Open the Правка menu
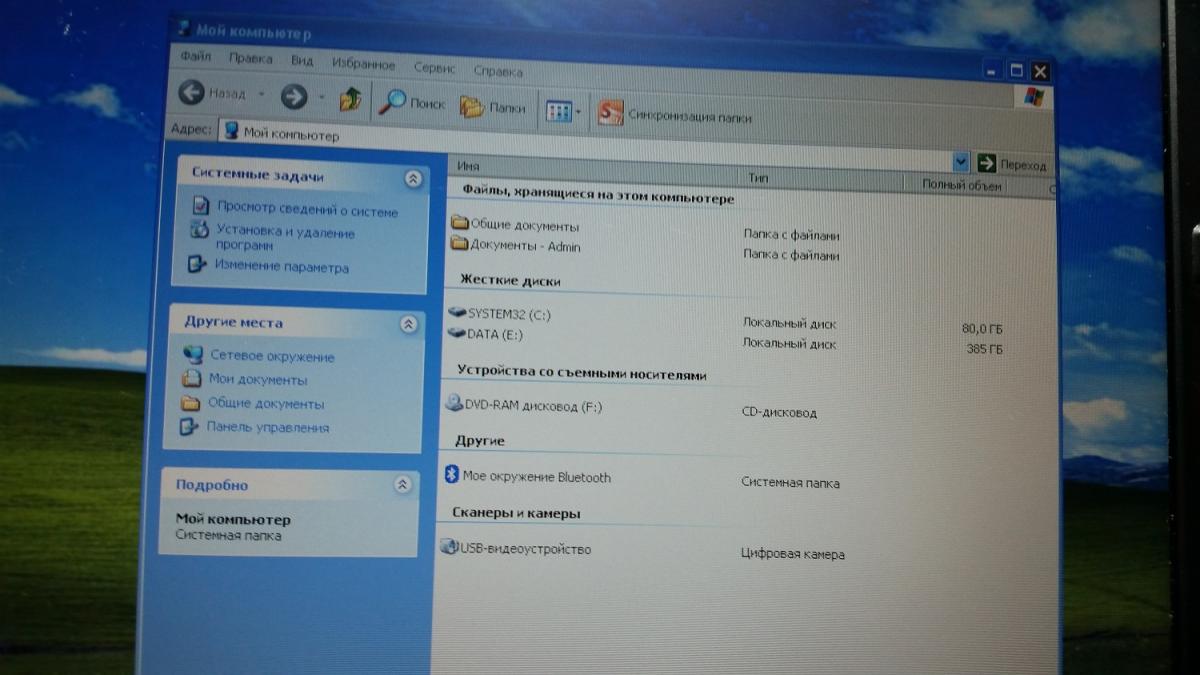This screenshot has height=675, width=1200. [x=250, y=59]
